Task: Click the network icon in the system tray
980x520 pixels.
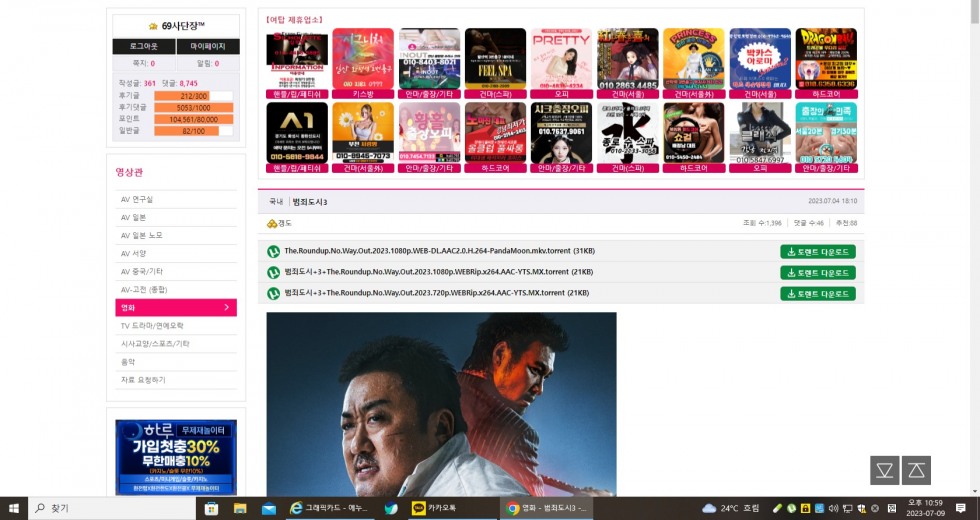Action: click(x=848, y=508)
